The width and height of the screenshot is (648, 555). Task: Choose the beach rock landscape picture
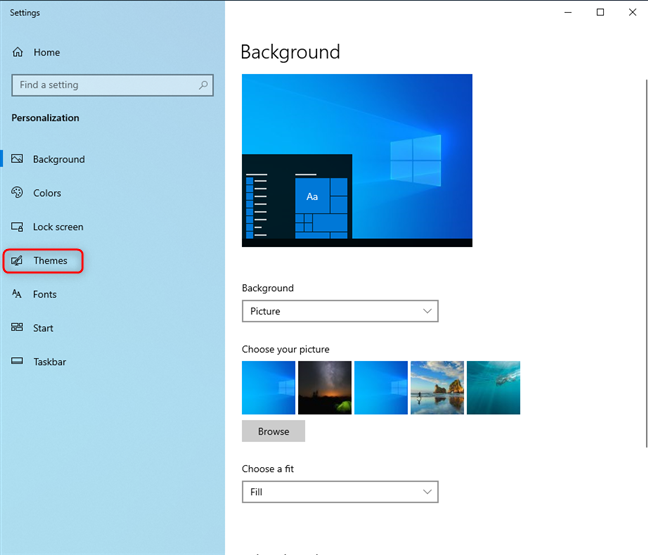437,387
